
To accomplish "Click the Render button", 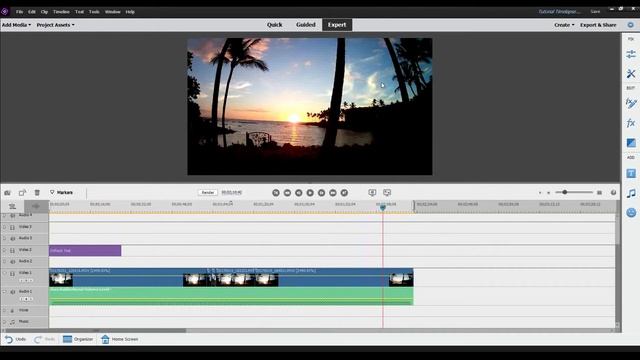I will pos(208,192).
